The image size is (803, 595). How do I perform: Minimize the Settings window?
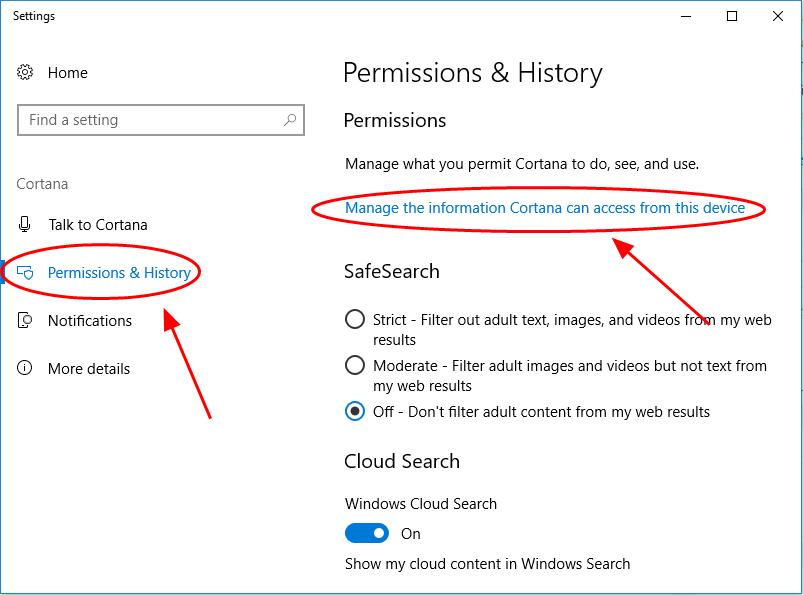click(686, 16)
